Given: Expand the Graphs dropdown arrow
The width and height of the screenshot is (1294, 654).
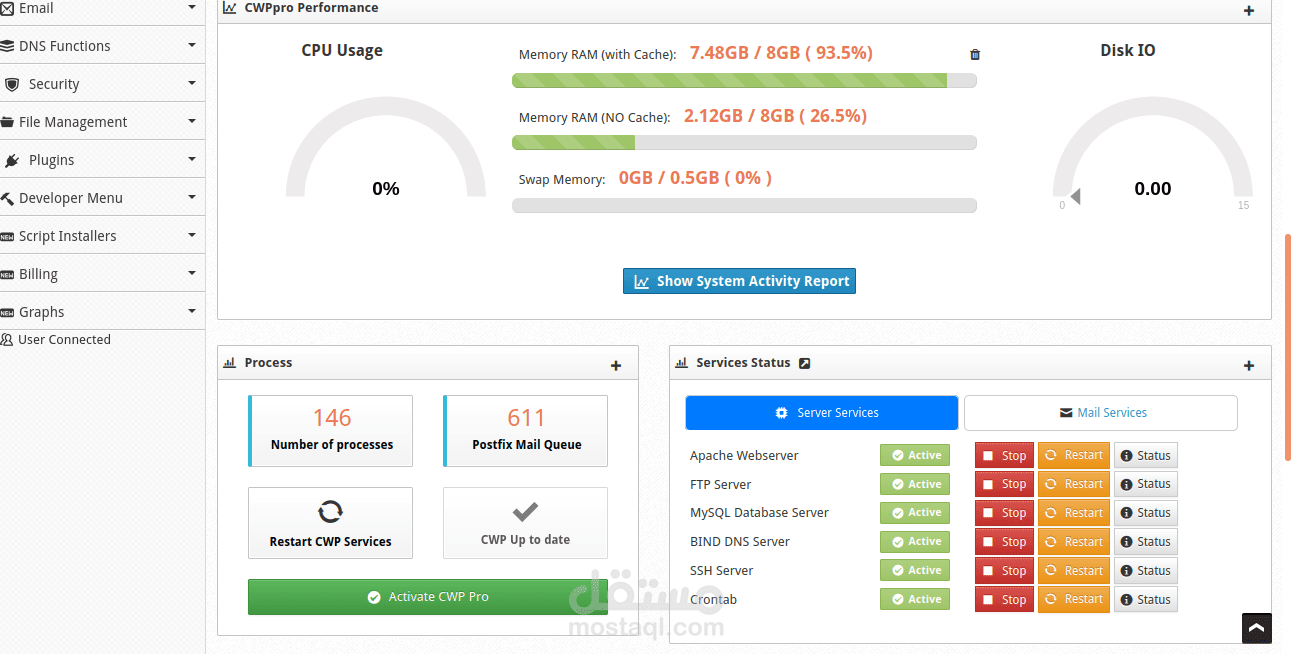Looking at the screenshot, I should [192, 311].
